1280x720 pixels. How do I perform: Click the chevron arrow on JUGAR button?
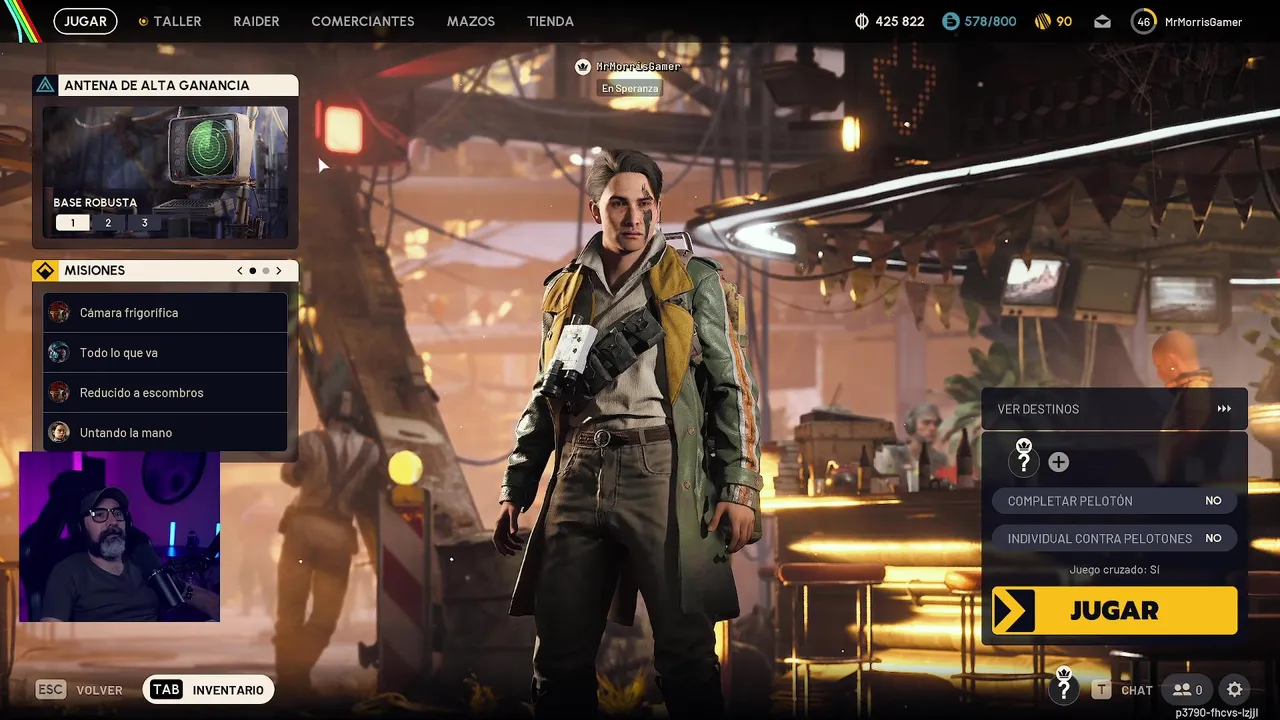coord(1014,610)
